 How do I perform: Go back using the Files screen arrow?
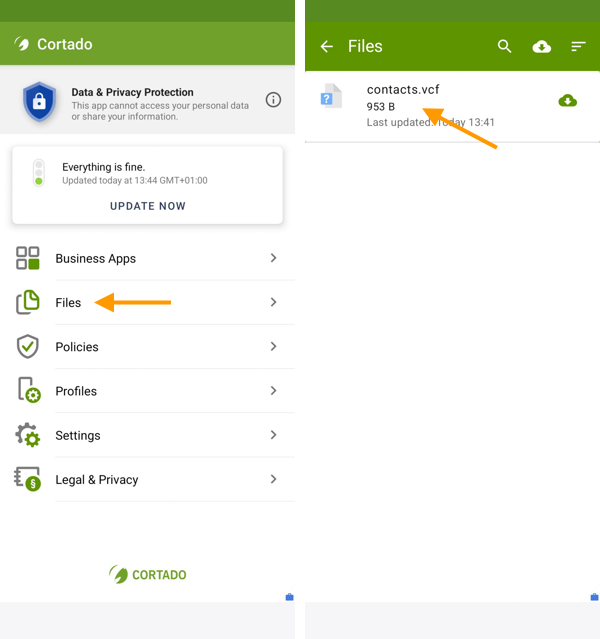(326, 46)
